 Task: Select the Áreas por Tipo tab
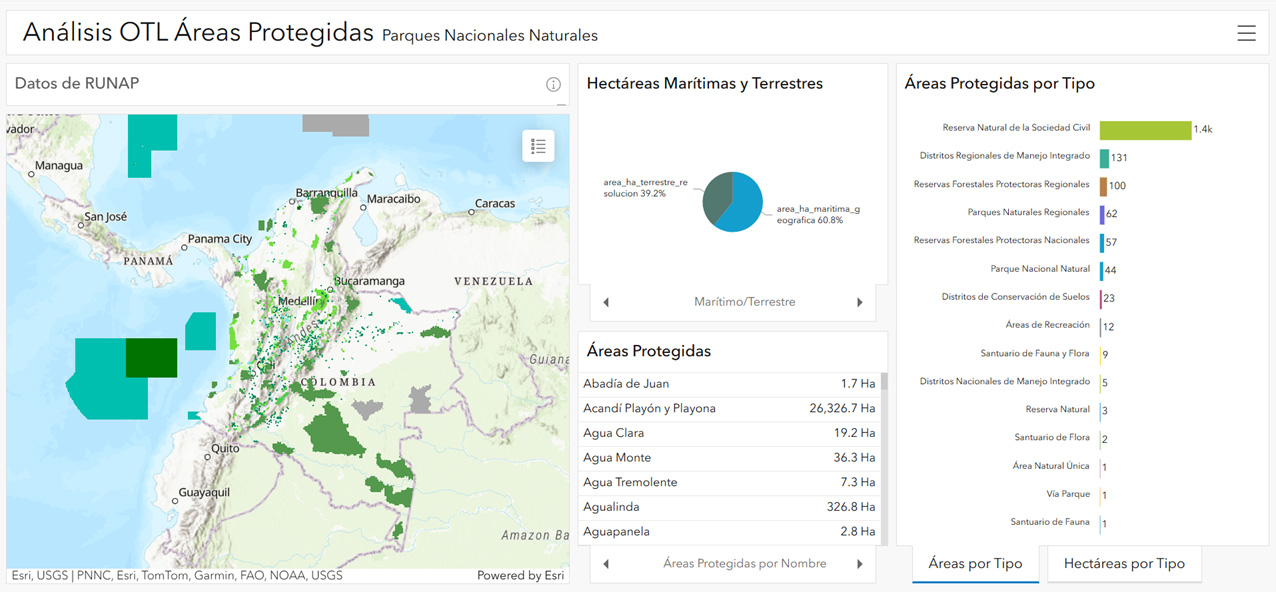pos(975,564)
